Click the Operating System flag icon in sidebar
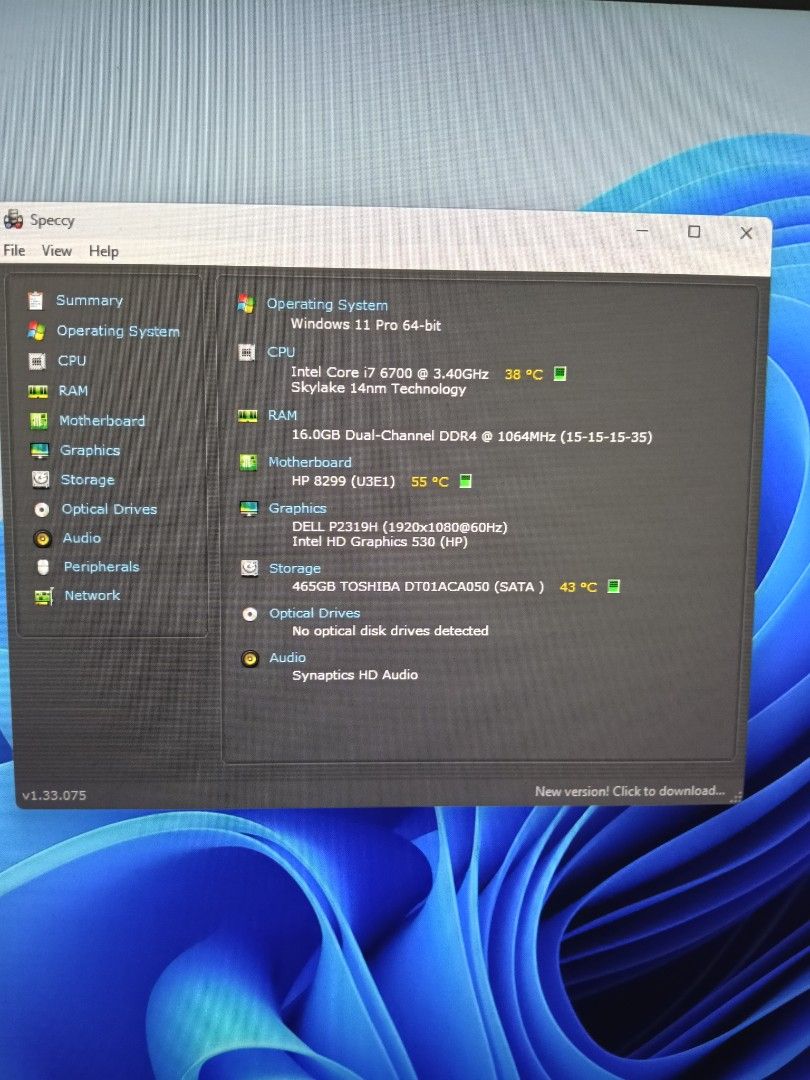The width and height of the screenshot is (810, 1080). [x=36, y=331]
